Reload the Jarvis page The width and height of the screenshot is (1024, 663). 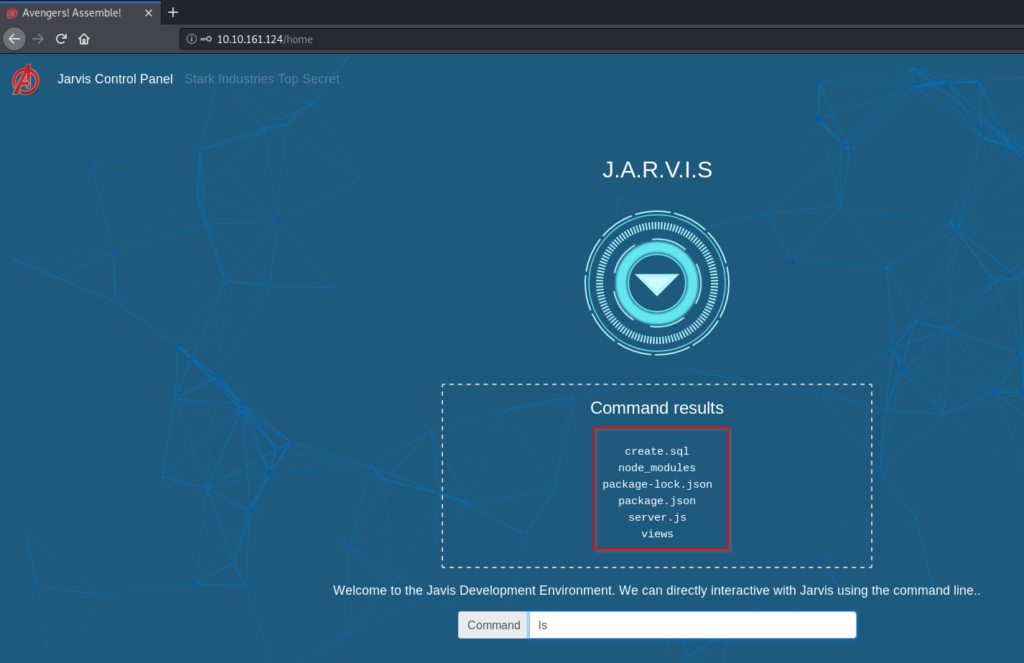click(61, 39)
